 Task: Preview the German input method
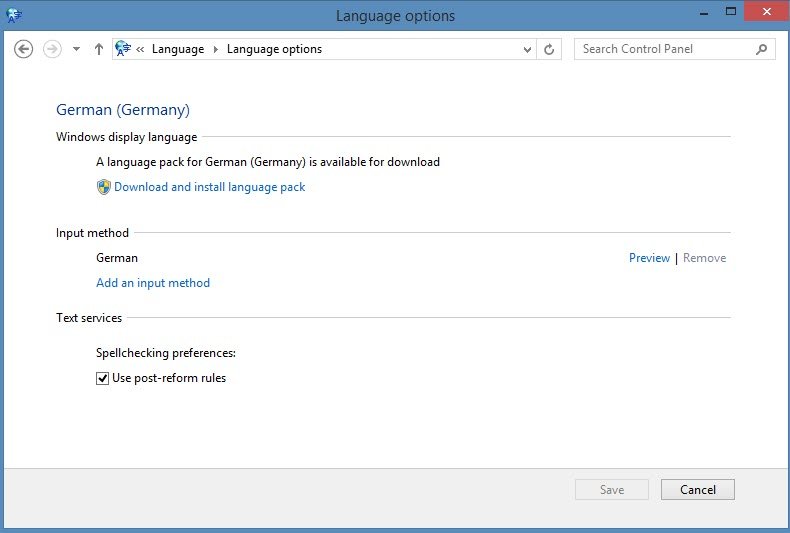coord(649,258)
